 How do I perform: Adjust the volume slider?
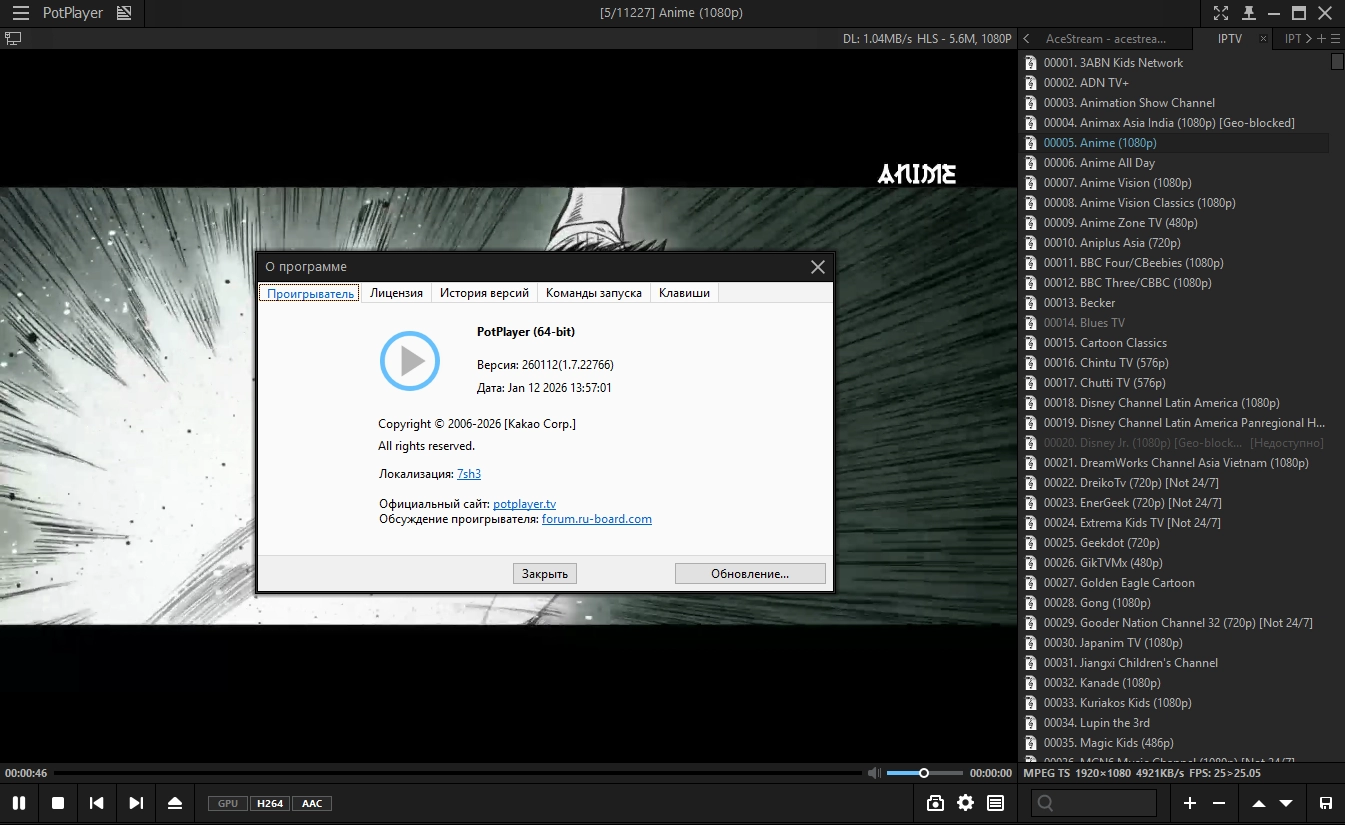924,773
